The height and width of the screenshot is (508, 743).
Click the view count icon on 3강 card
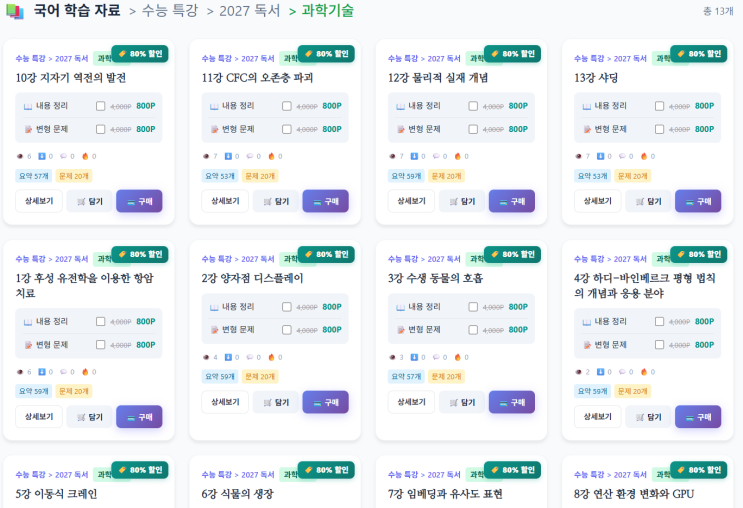point(391,357)
